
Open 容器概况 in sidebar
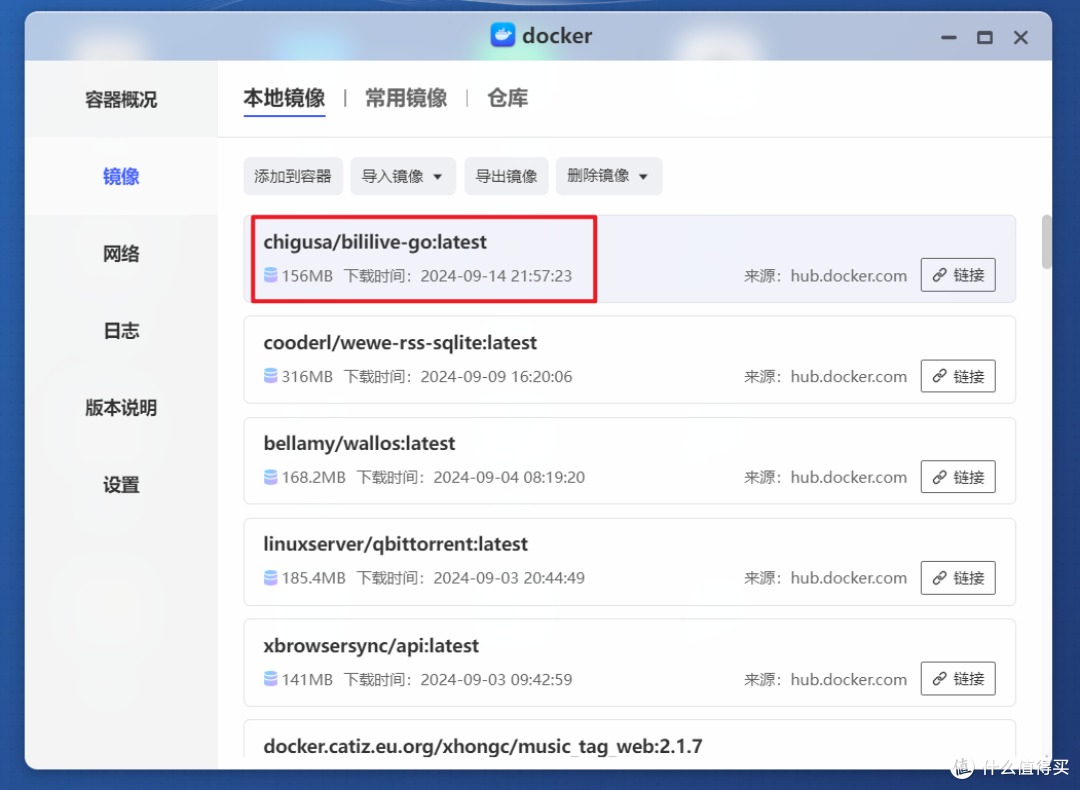(121, 100)
